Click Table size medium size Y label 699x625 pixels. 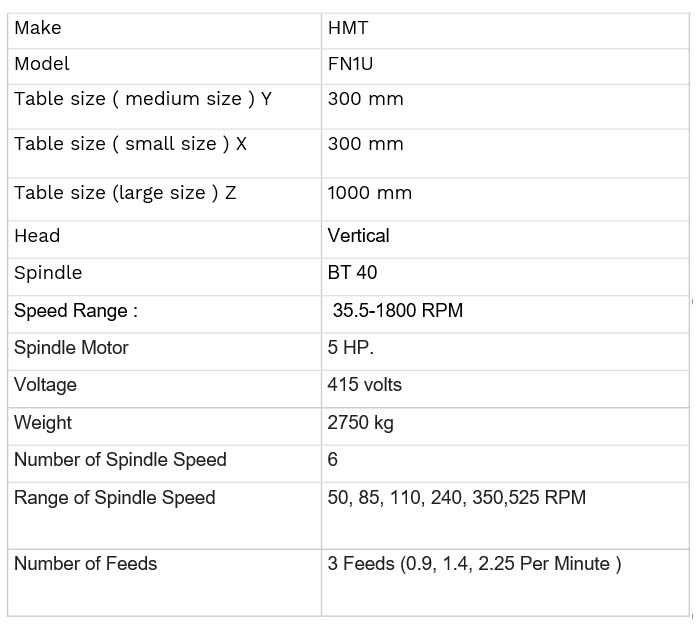[x=143, y=99]
